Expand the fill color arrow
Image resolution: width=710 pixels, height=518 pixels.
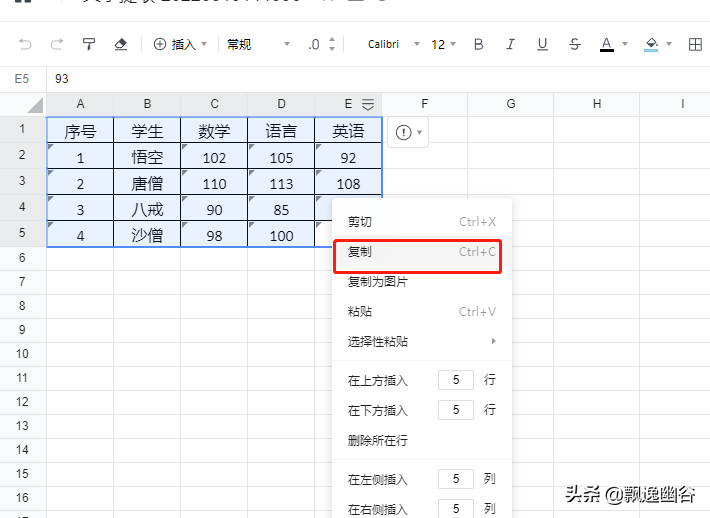(669, 44)
